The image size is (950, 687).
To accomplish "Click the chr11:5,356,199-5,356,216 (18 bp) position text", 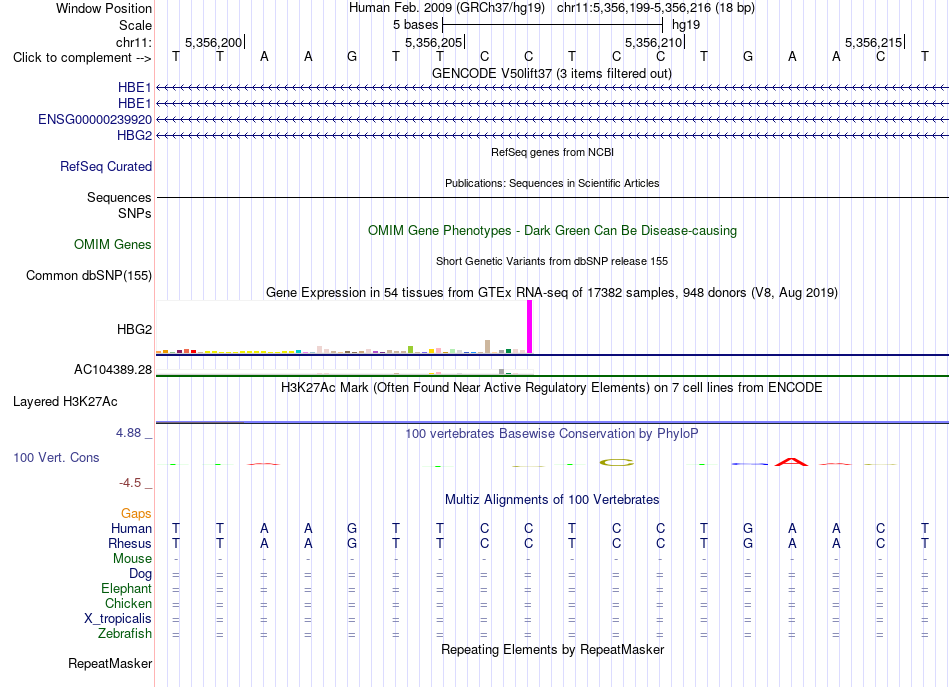I will [x=656, y=8].
